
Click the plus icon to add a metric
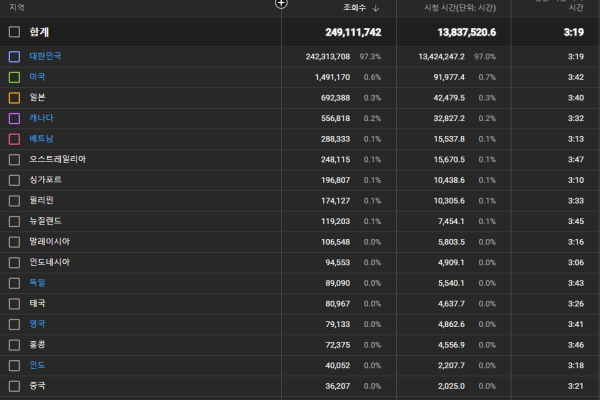click(281, 3)
